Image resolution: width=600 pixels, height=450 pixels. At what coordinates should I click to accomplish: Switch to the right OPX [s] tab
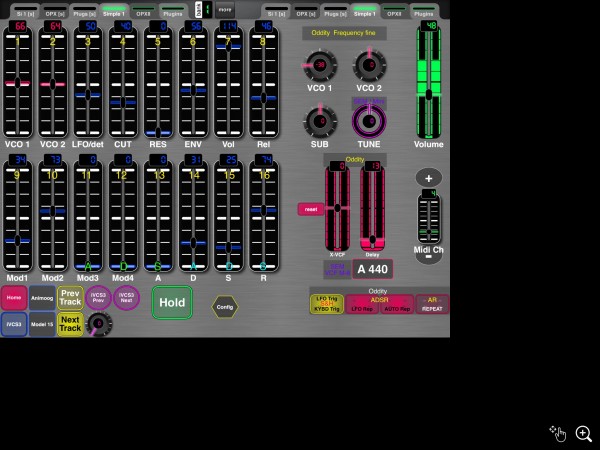point(306,11)
